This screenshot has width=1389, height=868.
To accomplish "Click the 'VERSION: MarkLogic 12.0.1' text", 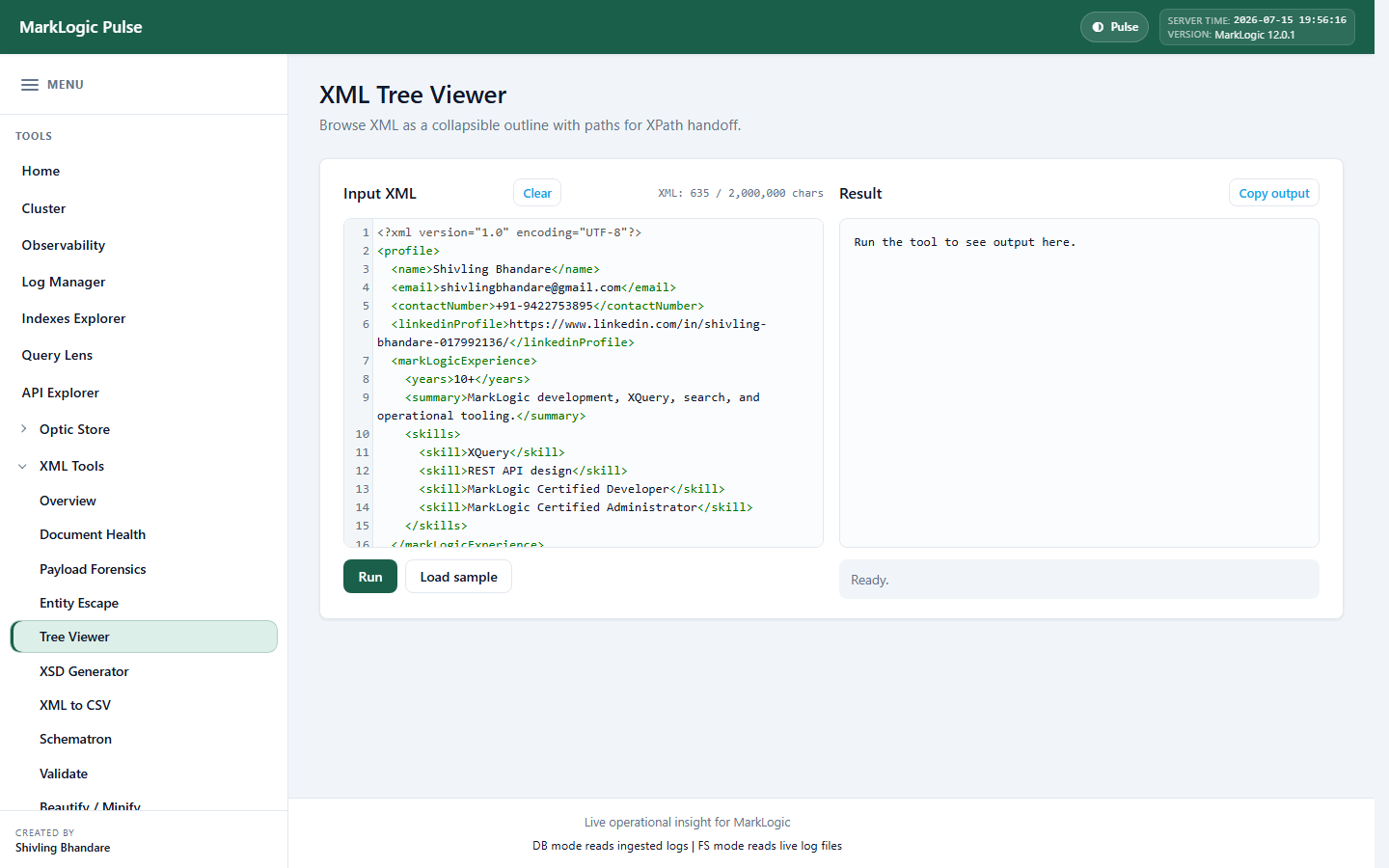I will (1231, 35).
